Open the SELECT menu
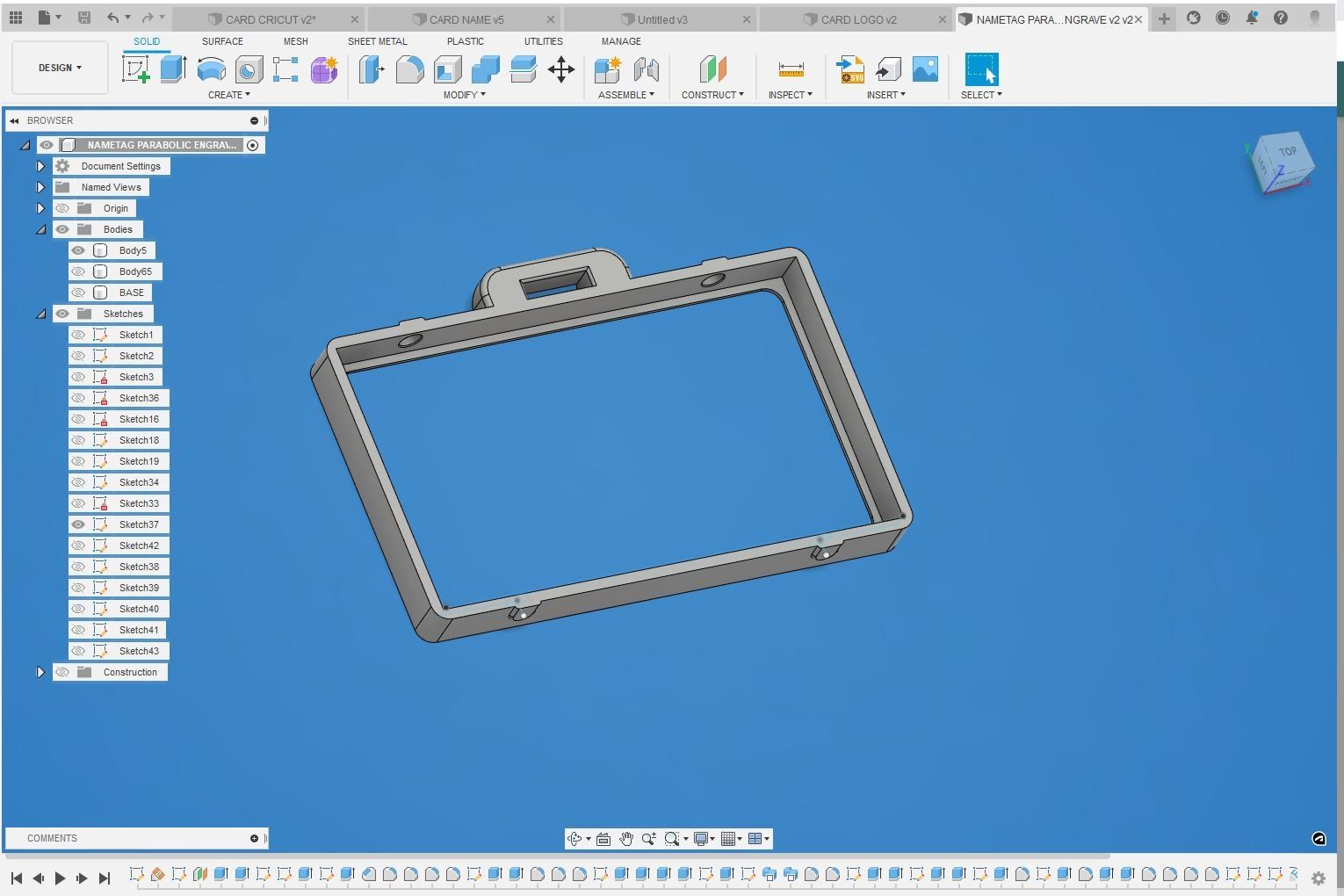This screenshot has height=896, width=1344. pyautogui.click(x=981, y=95)
